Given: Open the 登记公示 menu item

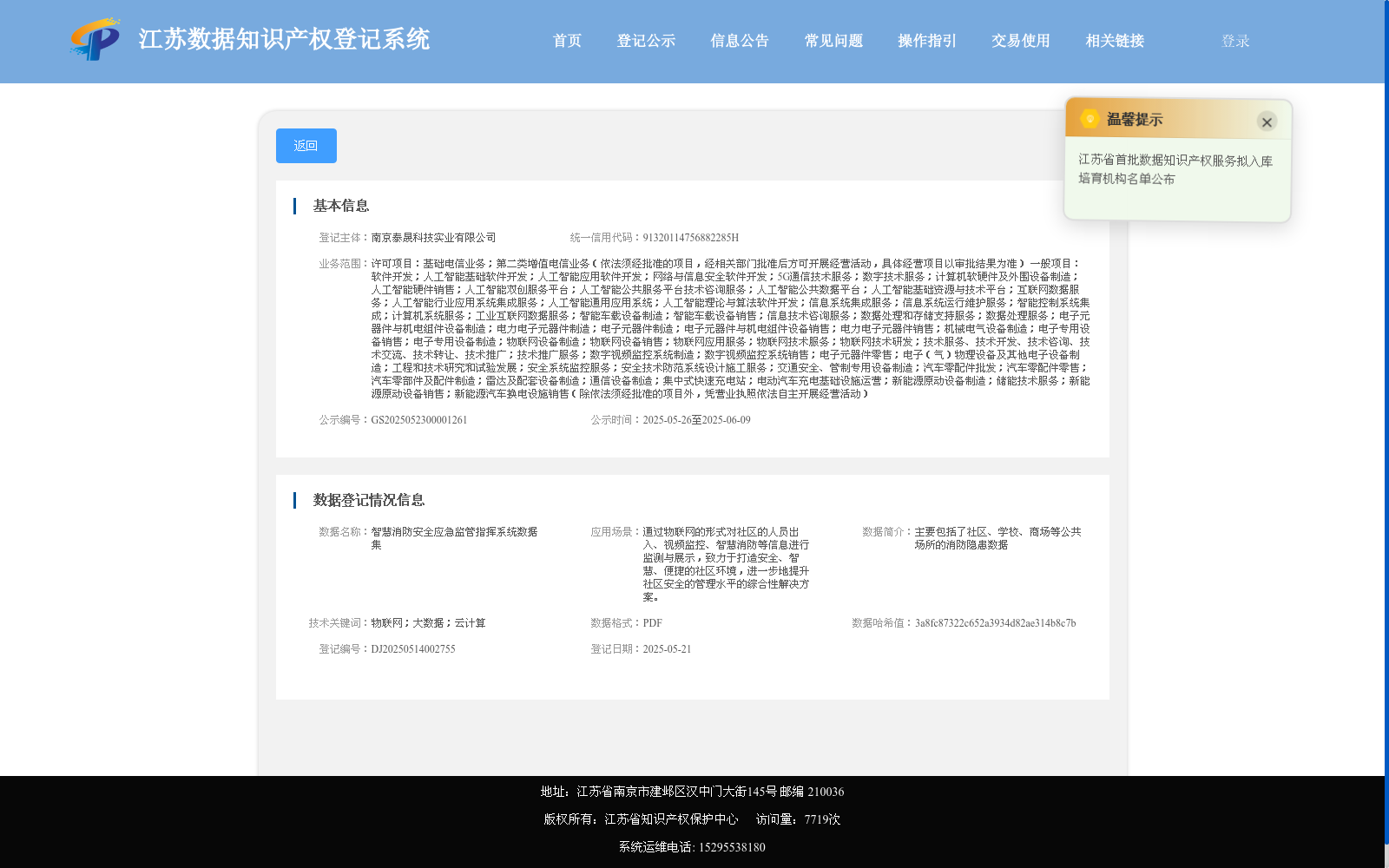Looking at the screenshot, I should tap(646, 41).
